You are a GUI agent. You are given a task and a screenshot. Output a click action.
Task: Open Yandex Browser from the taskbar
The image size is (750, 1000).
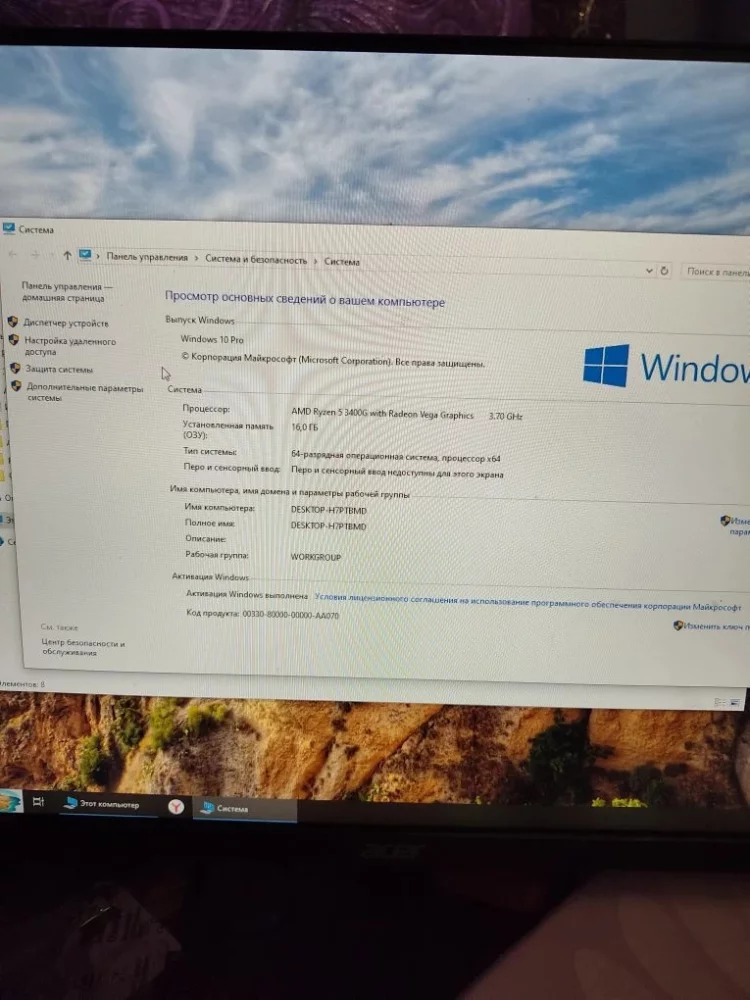[176, 806]
